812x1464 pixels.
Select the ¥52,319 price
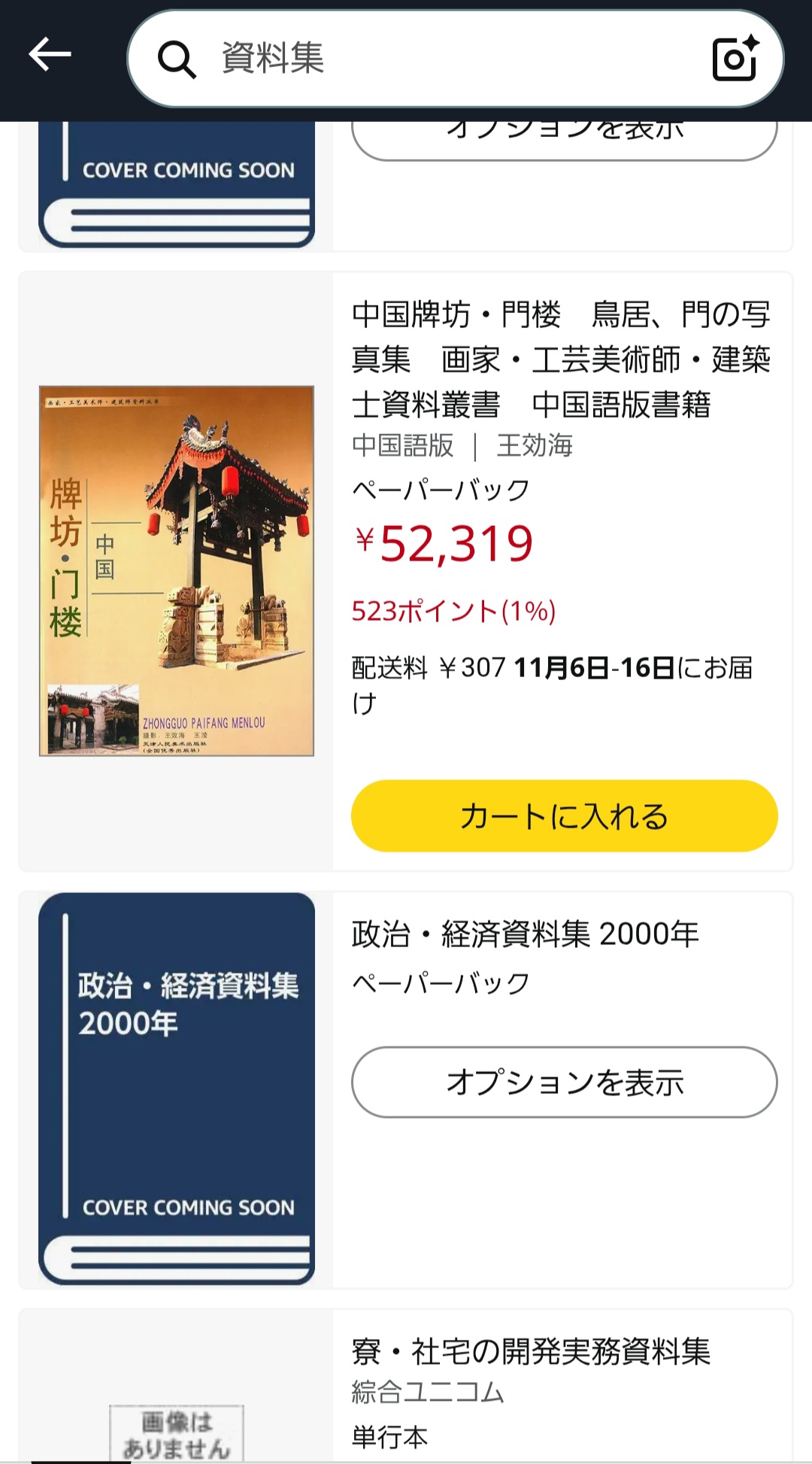[444, 544]
